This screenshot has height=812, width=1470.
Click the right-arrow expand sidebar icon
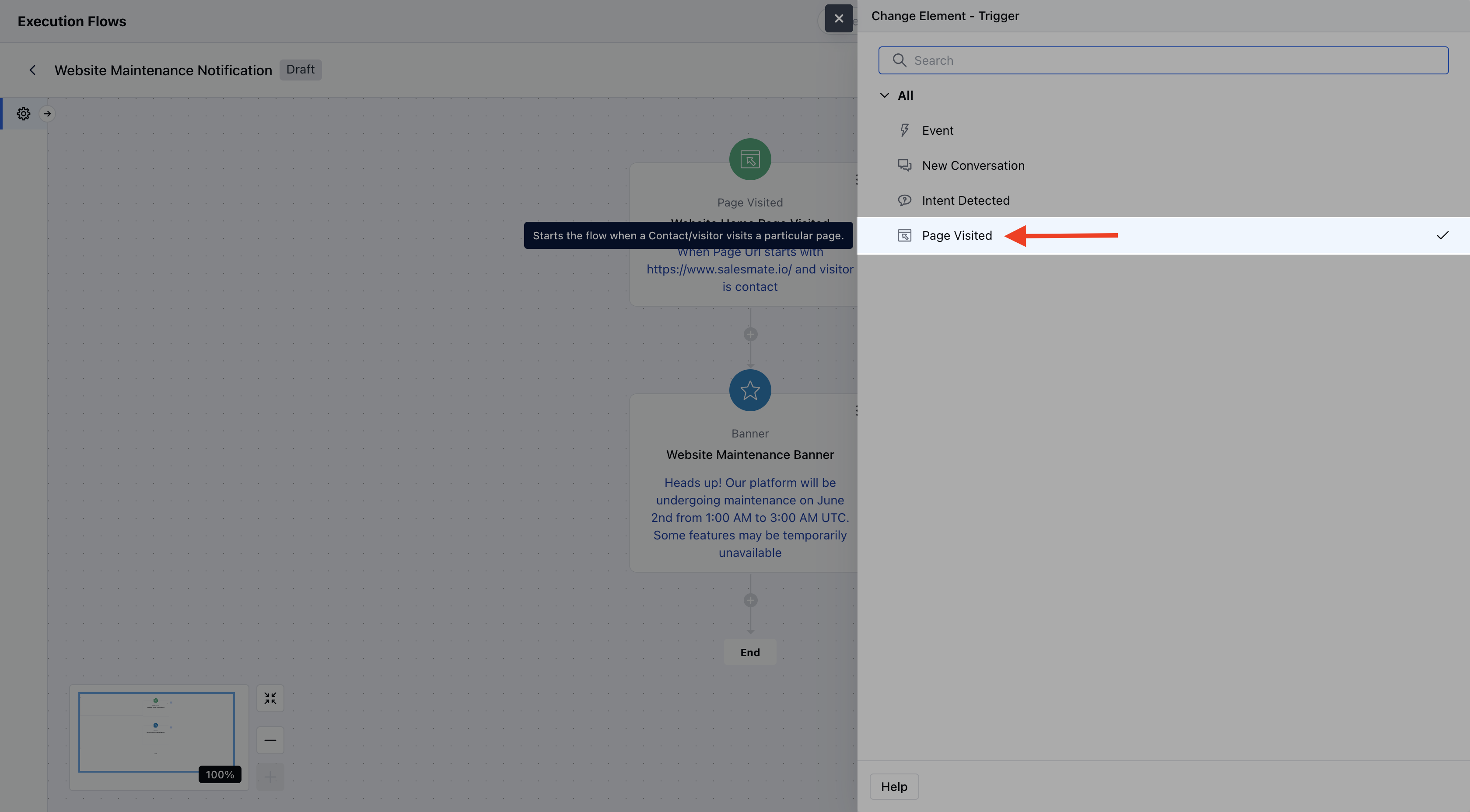pos(47,114)
